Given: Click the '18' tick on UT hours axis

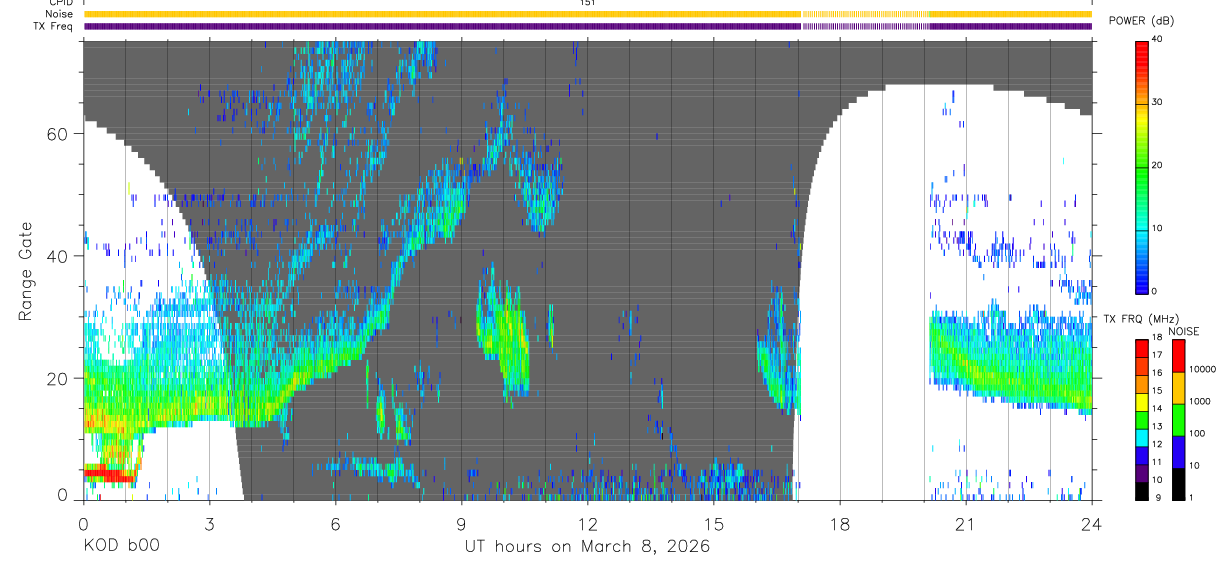Looking at the screenshot, I should (840, 523).
